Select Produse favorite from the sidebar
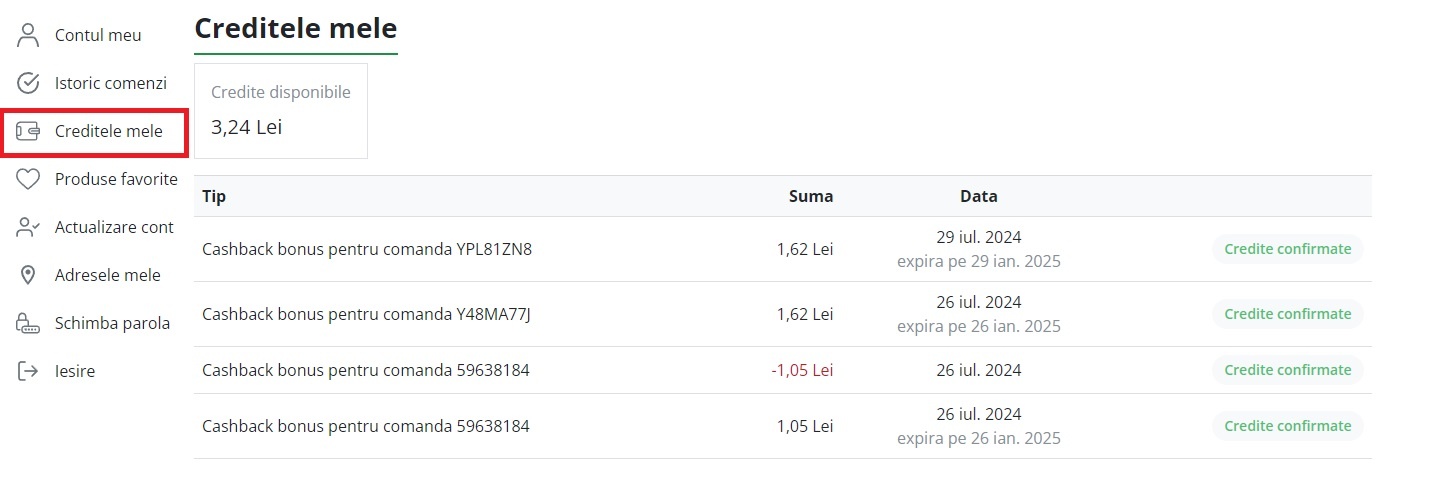 coord(116,179)
